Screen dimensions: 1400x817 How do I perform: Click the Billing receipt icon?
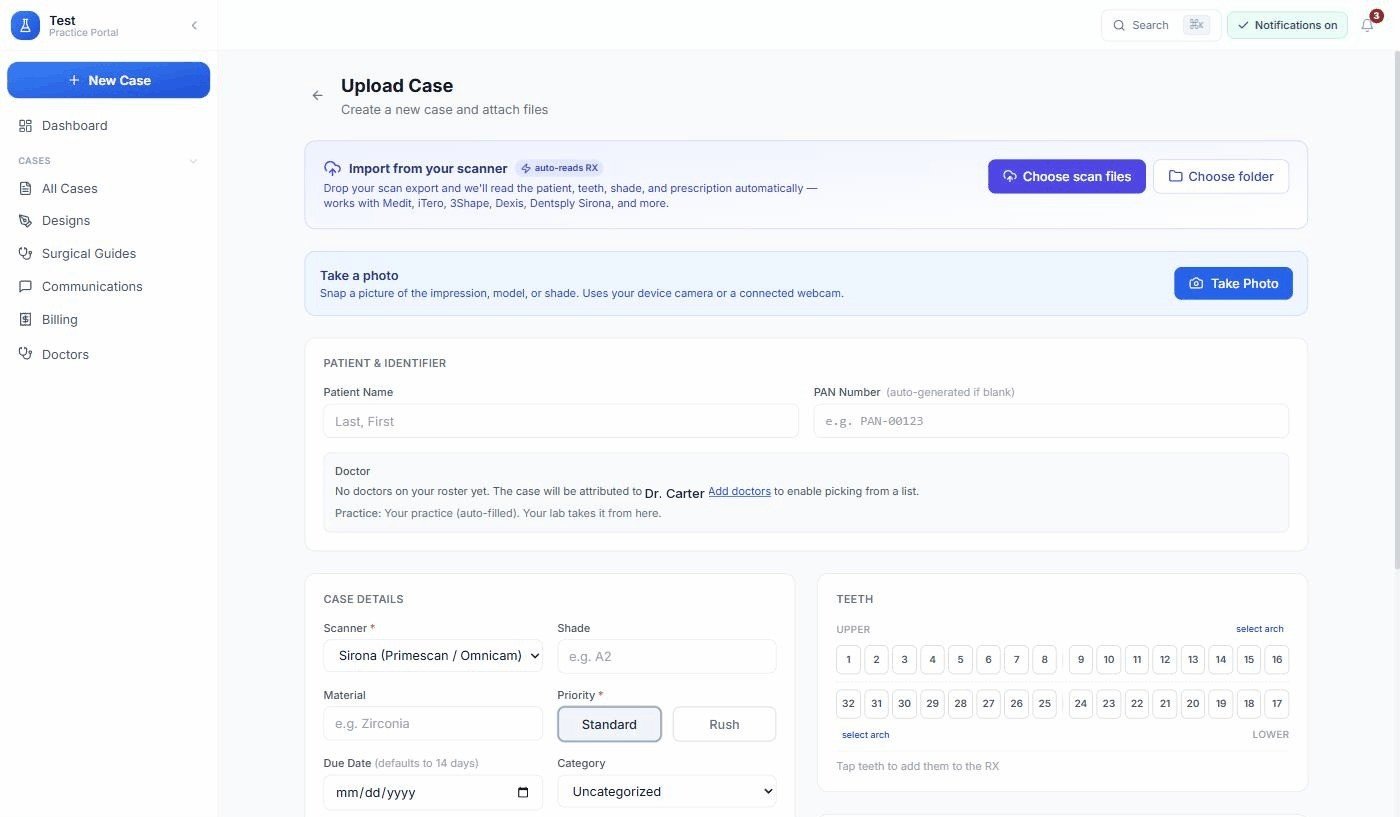point(25,320)
